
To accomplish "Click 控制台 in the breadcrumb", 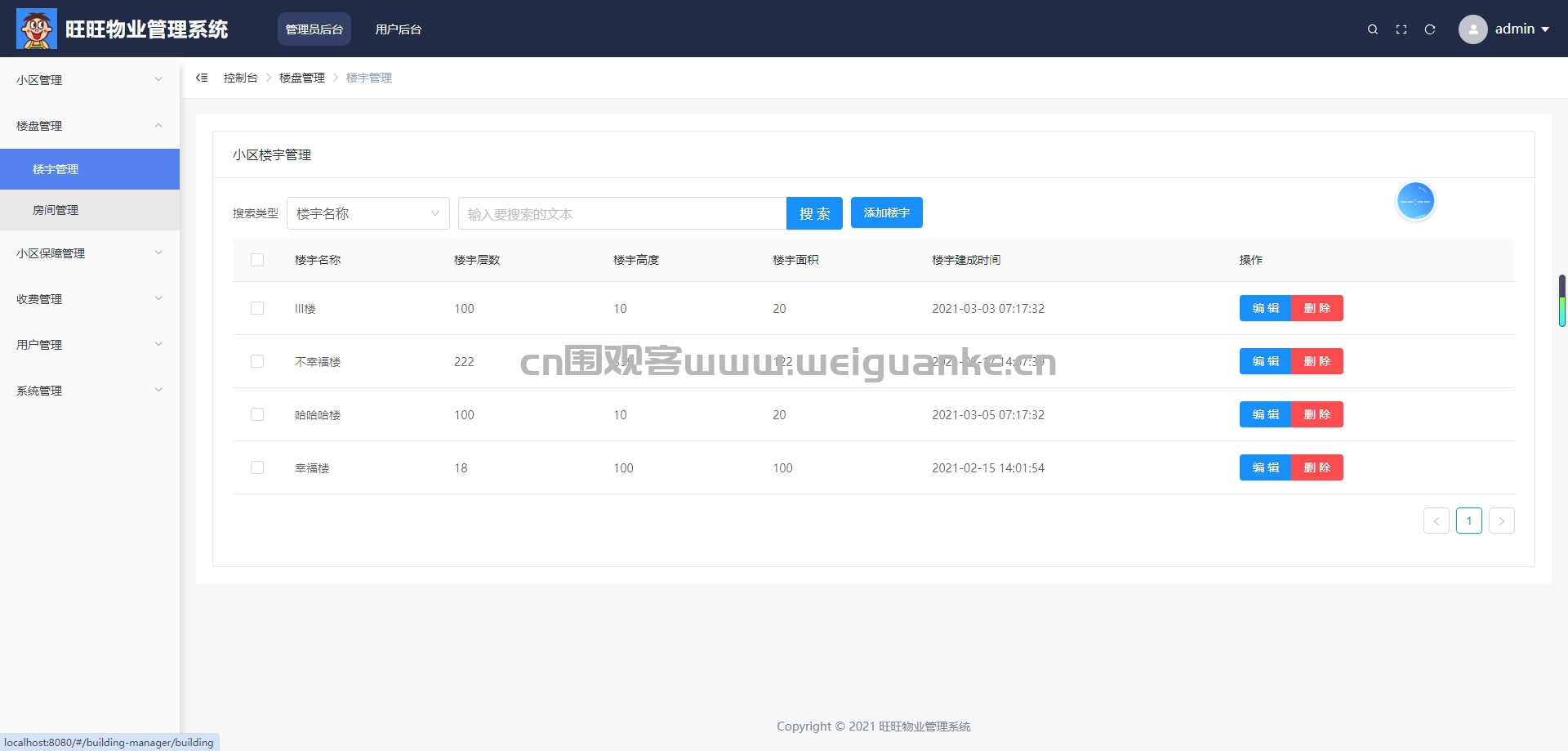I will coord(240,78).
